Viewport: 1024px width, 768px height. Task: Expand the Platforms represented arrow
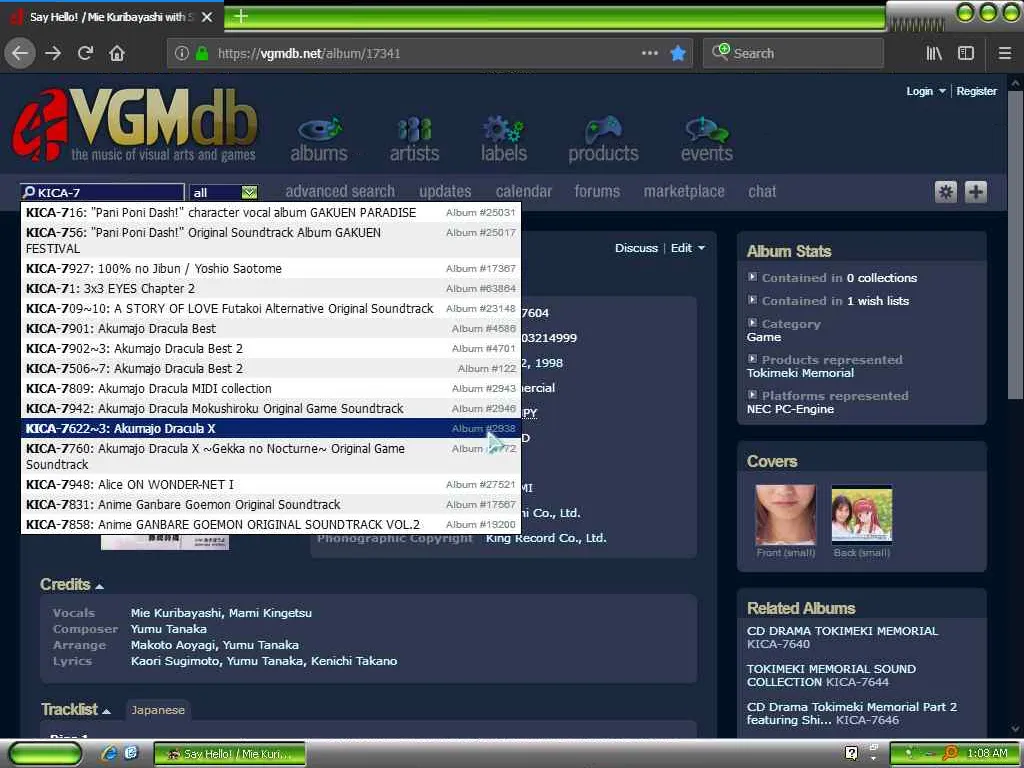click(x=752, y=394)
